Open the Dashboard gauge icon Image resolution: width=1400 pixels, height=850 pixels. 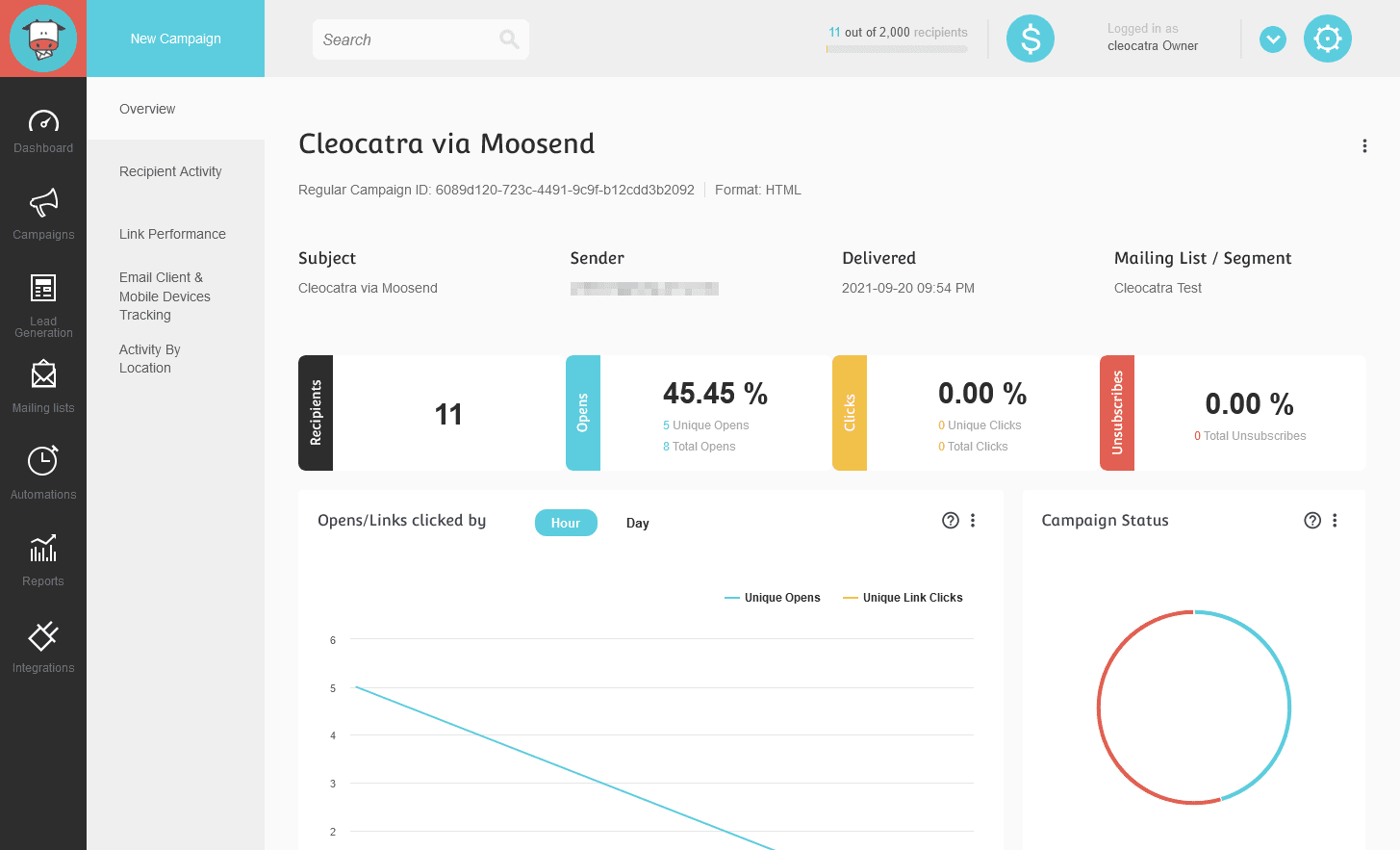tap(43, 121)
